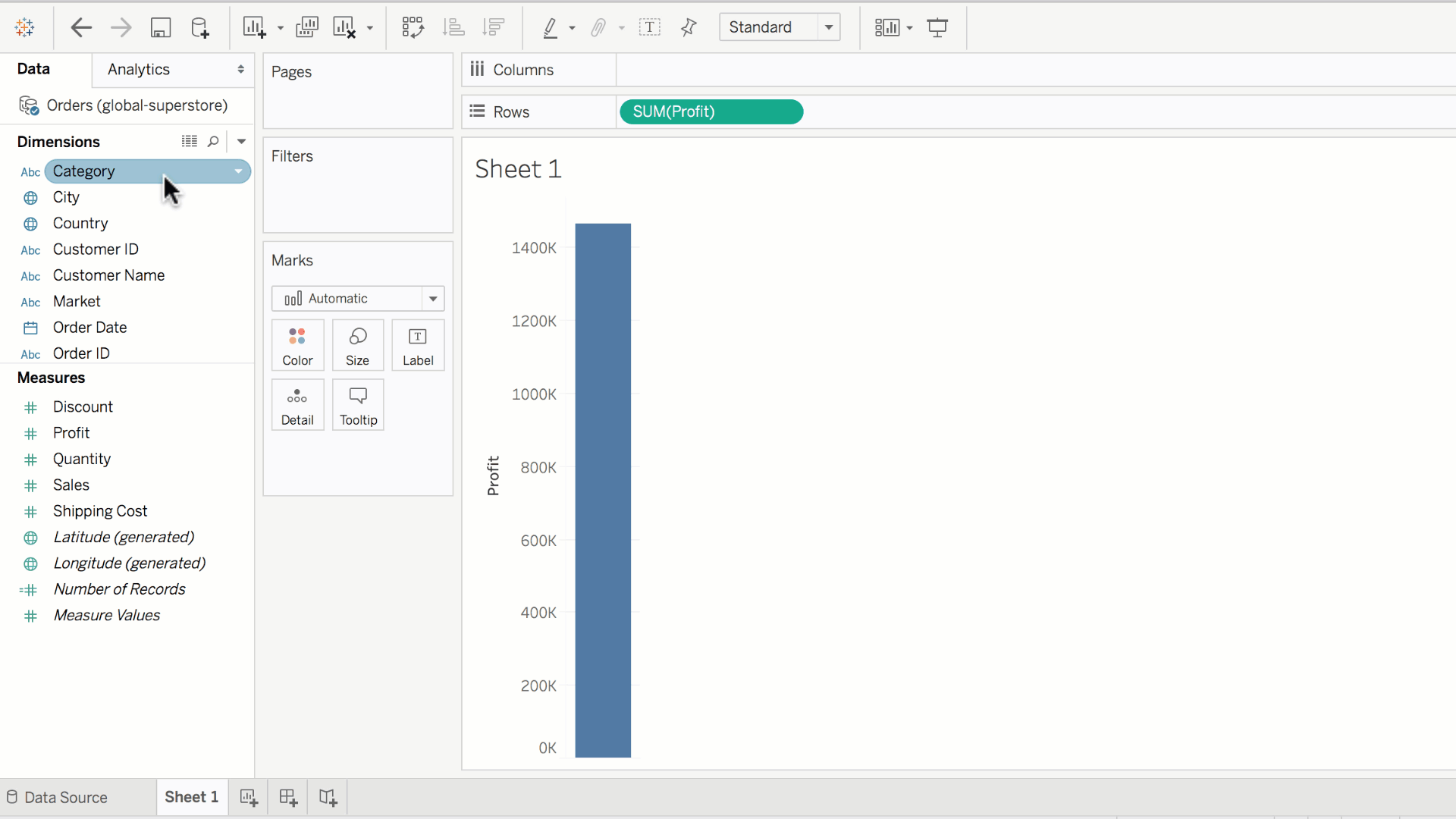Select the SUM(Profit) pill on Rows

tap(711, 111)
